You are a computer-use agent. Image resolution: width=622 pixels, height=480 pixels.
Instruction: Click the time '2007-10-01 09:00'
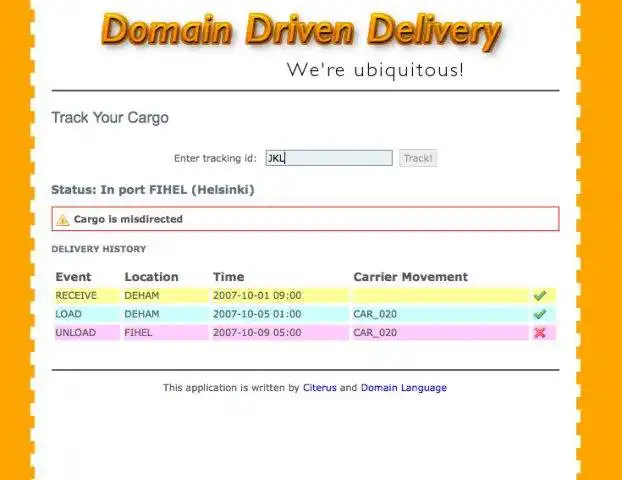pos(257,296)
